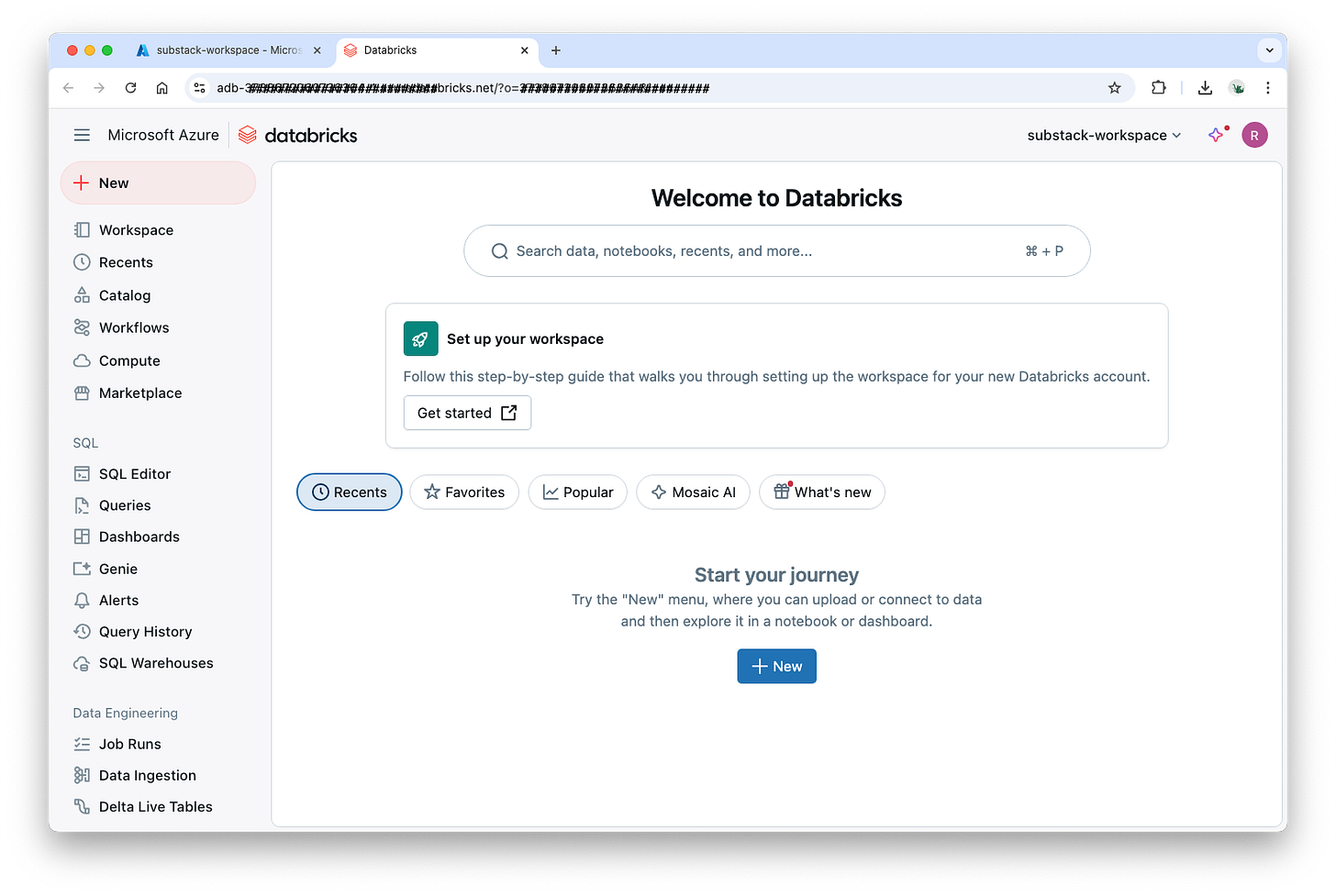
Task: Open the user avatar R menu
Action: point(1254,135)
